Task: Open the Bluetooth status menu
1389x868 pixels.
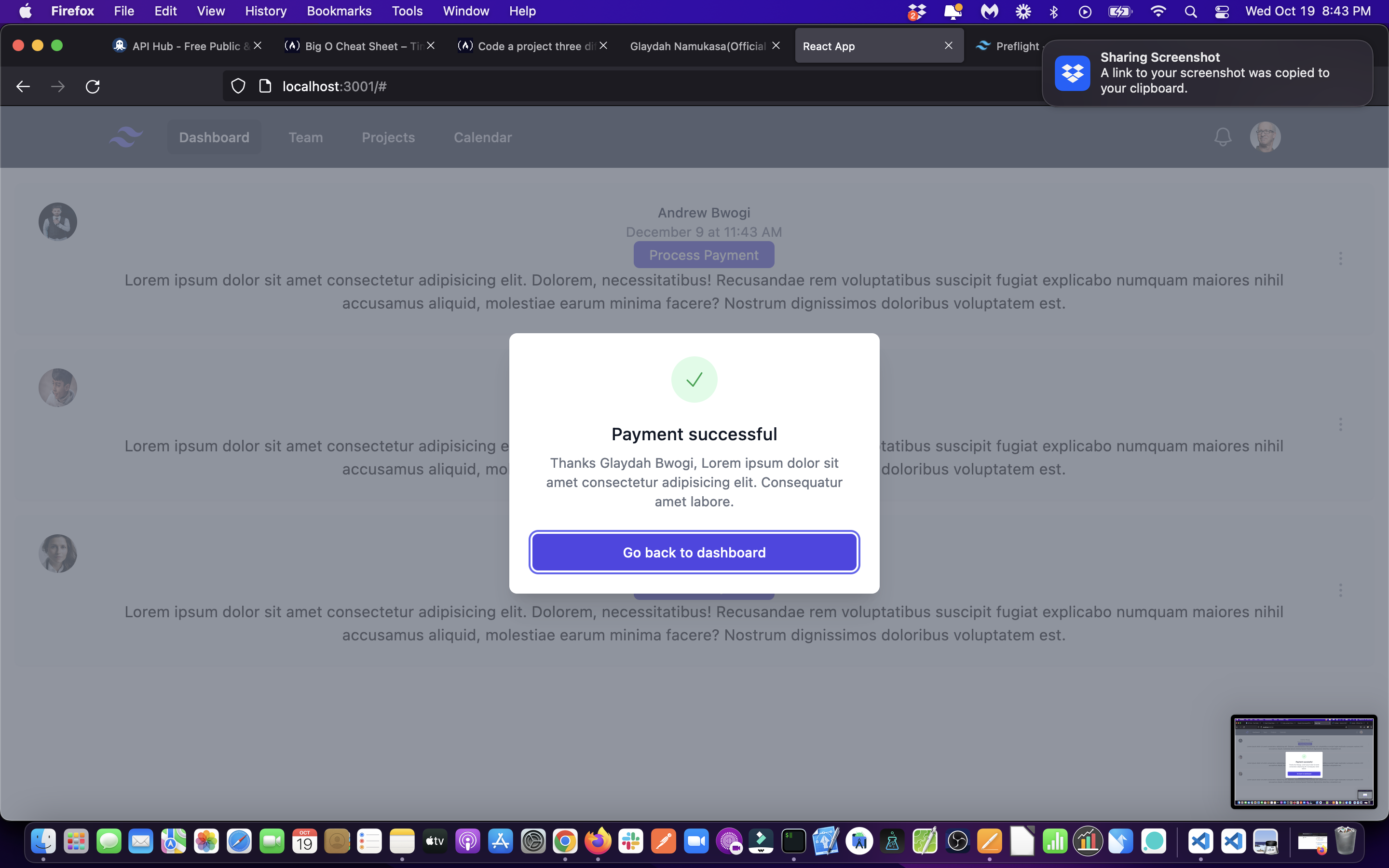Action: tap(1053, 11)
